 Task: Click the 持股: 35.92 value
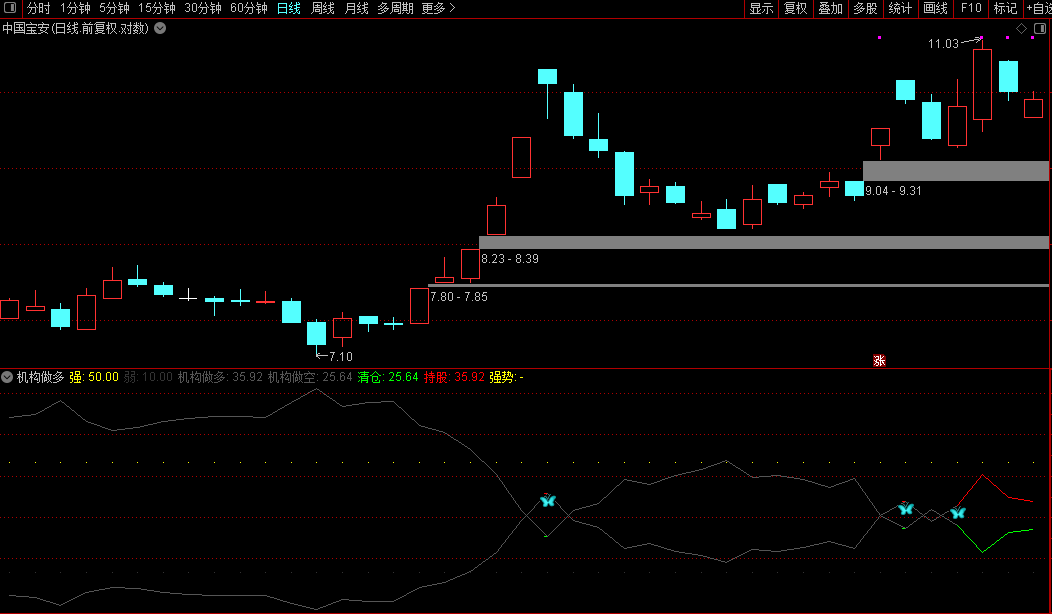(x=454, y=377)
